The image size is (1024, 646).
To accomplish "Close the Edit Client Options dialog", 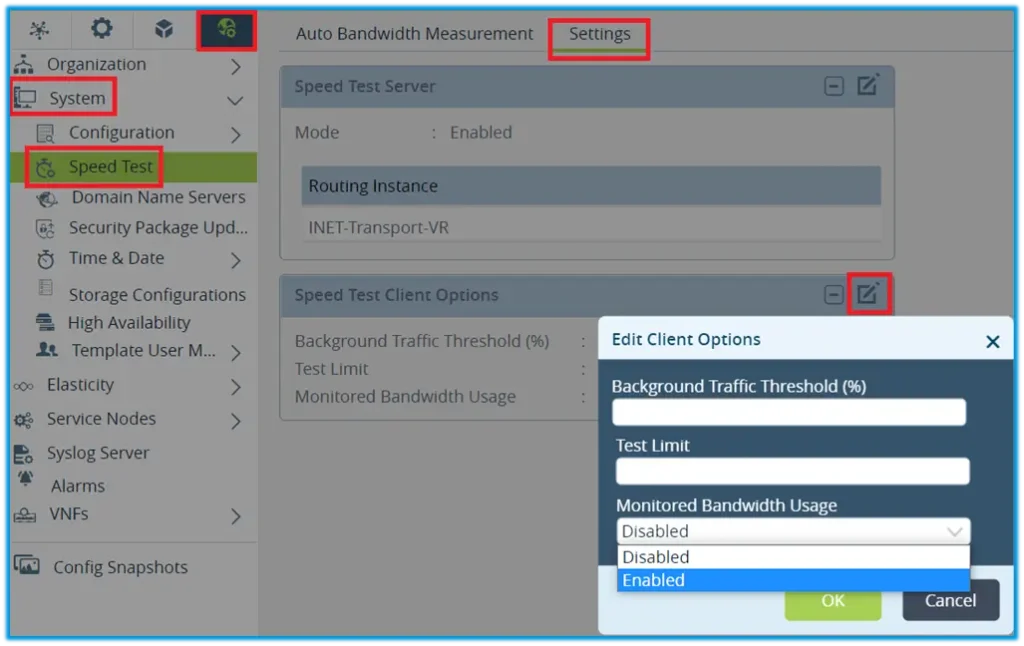I will pos(992,341).
